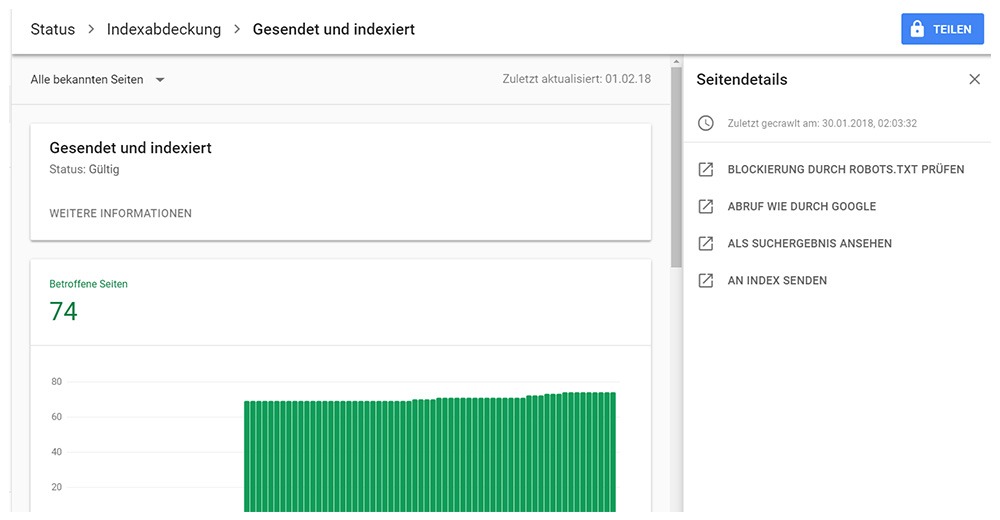This screenshot has height=520, width=1000.
Task: Click the clock icon next to Zuletzt gecrawlt
Action: coord(705,123)
